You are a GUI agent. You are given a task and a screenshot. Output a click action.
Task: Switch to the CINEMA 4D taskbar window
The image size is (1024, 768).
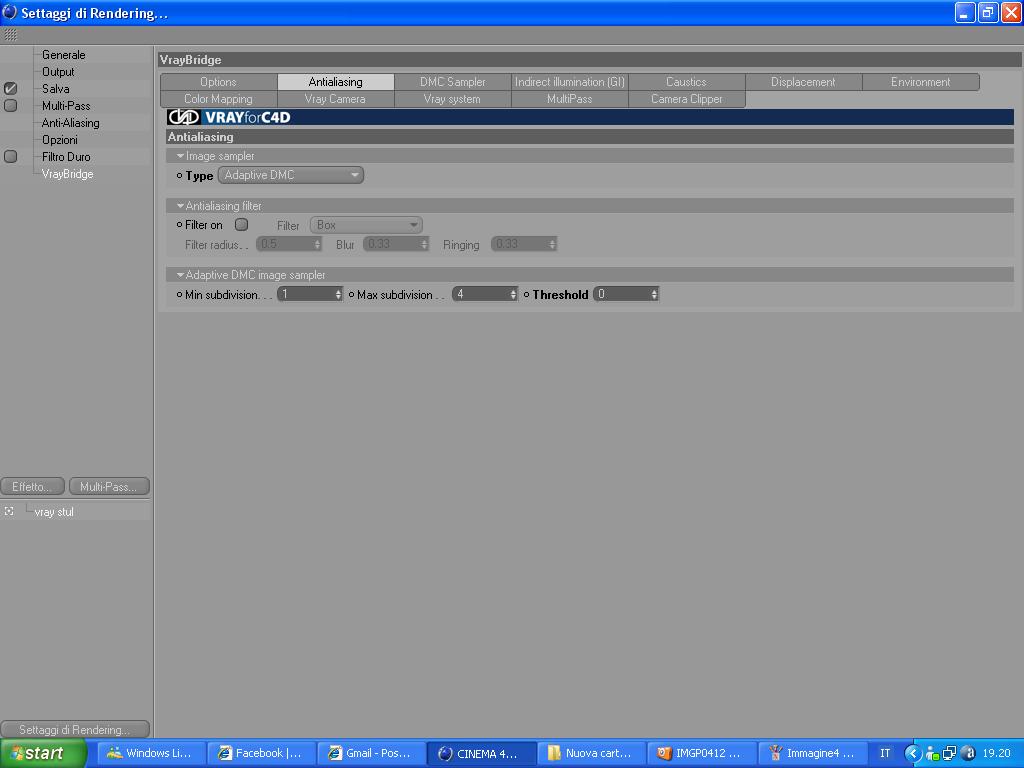coord(481,753)
